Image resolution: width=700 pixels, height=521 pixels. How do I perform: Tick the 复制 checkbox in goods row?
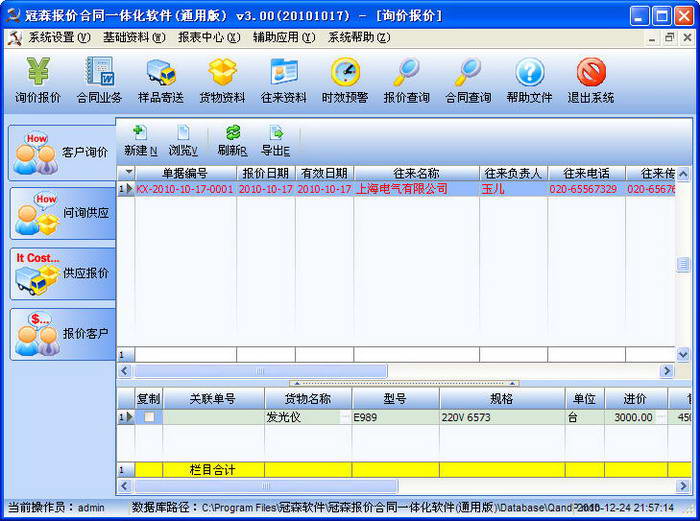(149, 417)
